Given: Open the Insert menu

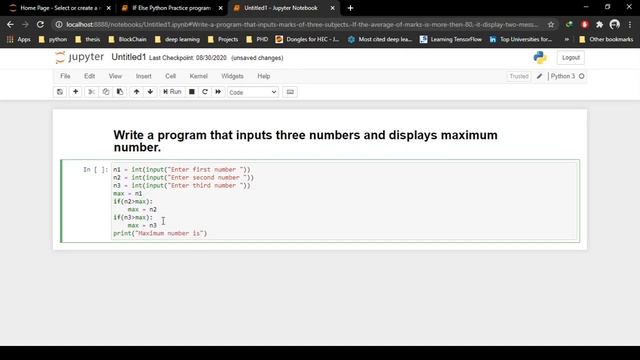Looking at the screenshot, I should (143, 76).
